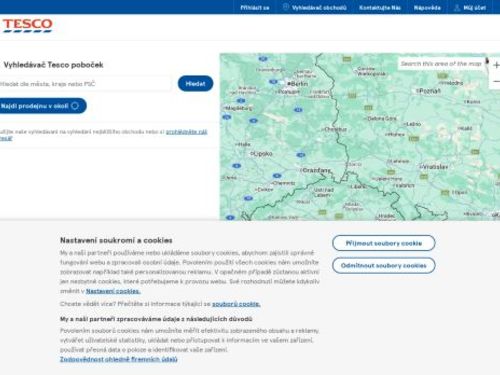This screenshot has height=375, width=500.
Task: Click Vratislav label on the map
Action: [433, 166]
